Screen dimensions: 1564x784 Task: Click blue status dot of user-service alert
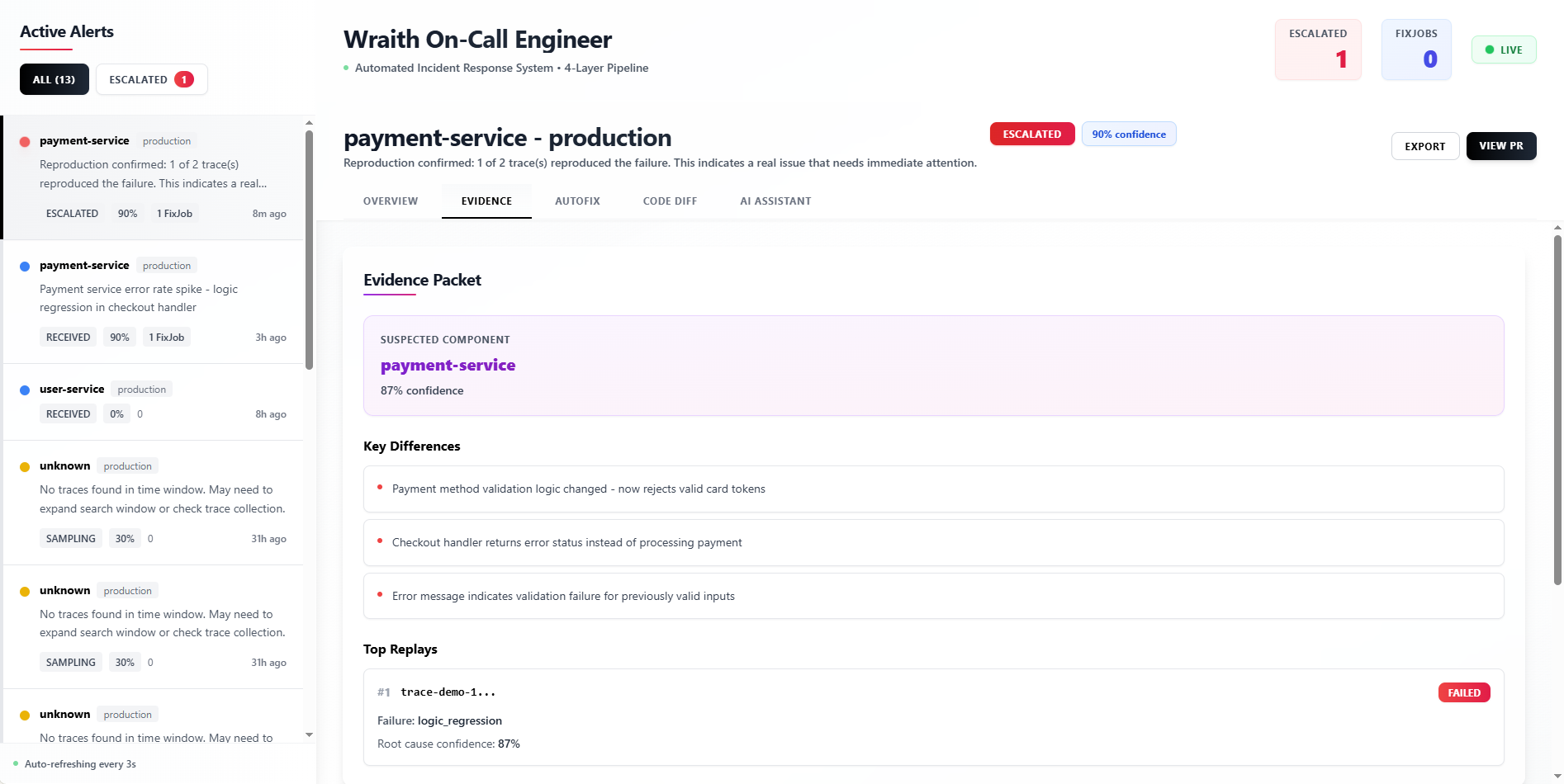25,390
